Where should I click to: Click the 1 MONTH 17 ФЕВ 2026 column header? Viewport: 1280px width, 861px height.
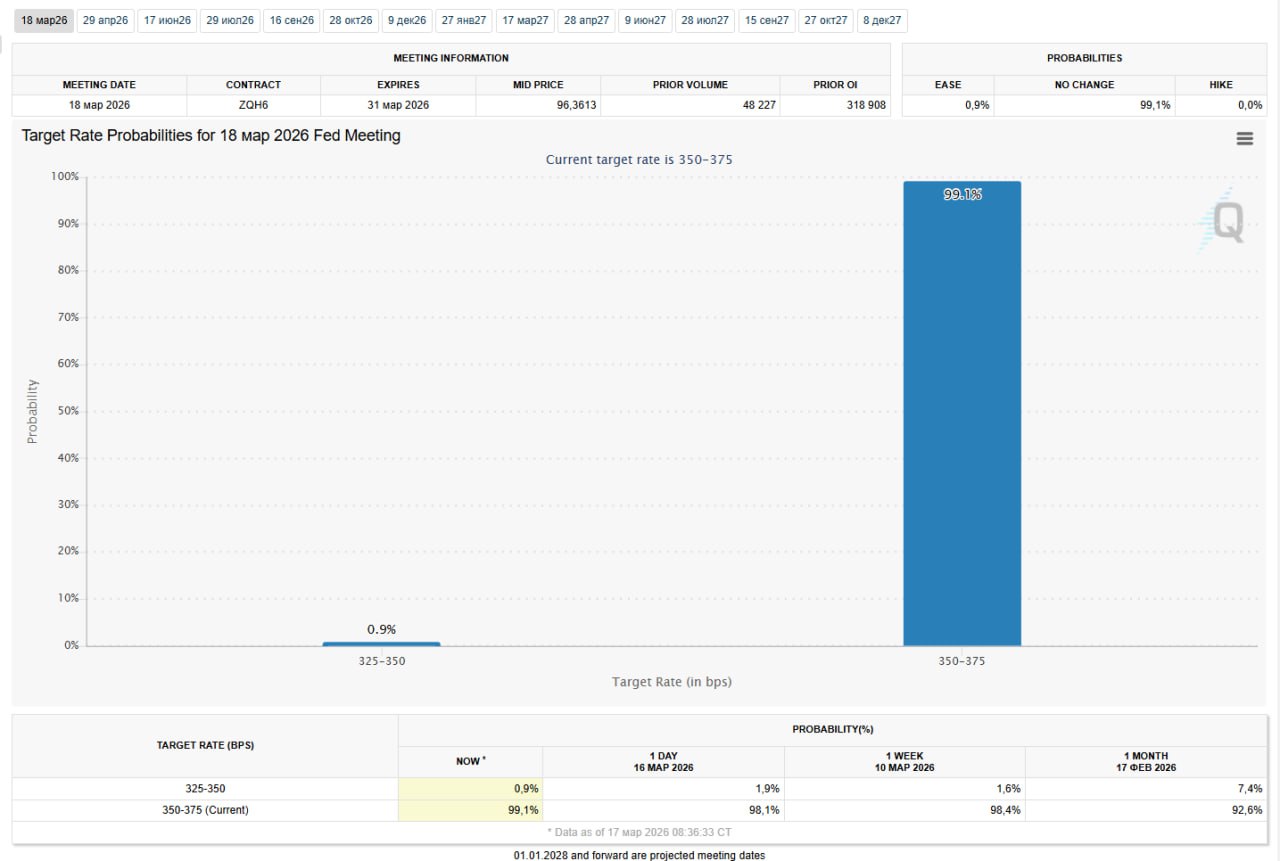pos(1145,762)
